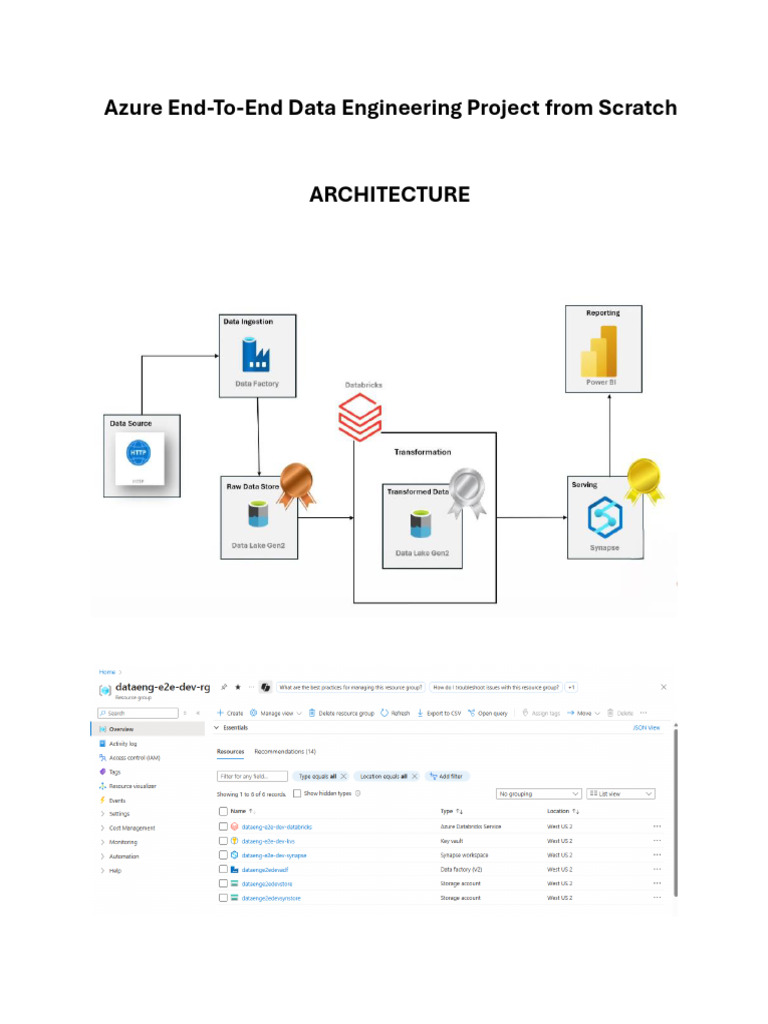
Task: Select the dataenge2edevadf row checkbox
Action: click(223, 869)
